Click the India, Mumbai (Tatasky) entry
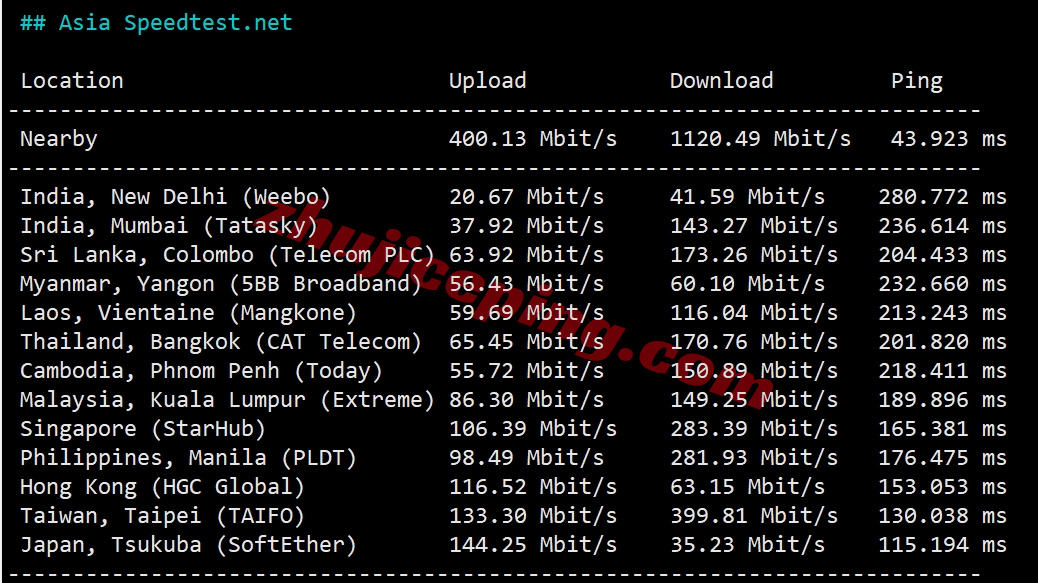This screenshot has width=1038, height=583. (513, 226)
